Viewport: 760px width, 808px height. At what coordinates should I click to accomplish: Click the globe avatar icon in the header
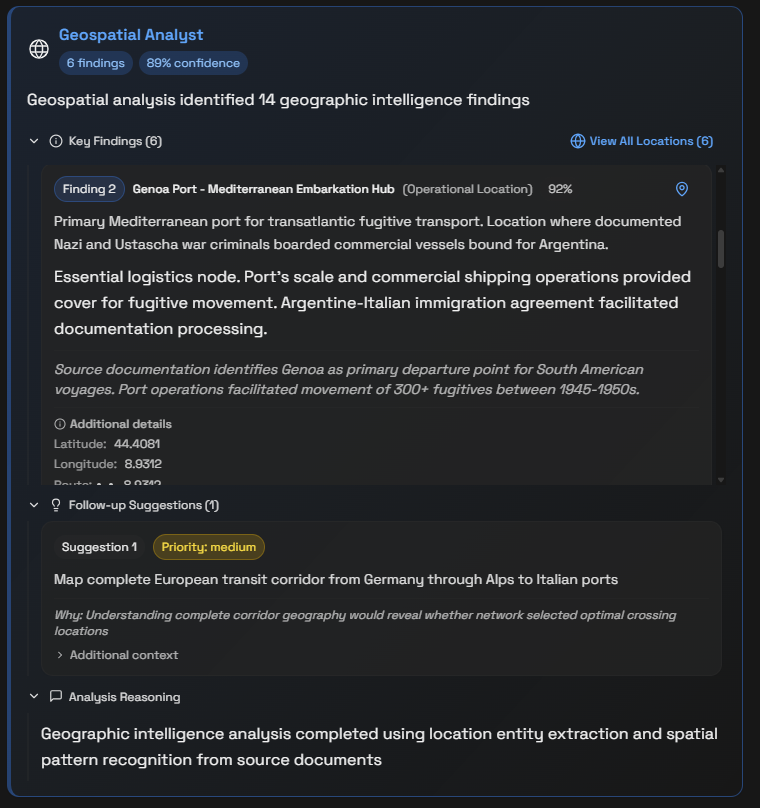38,48
